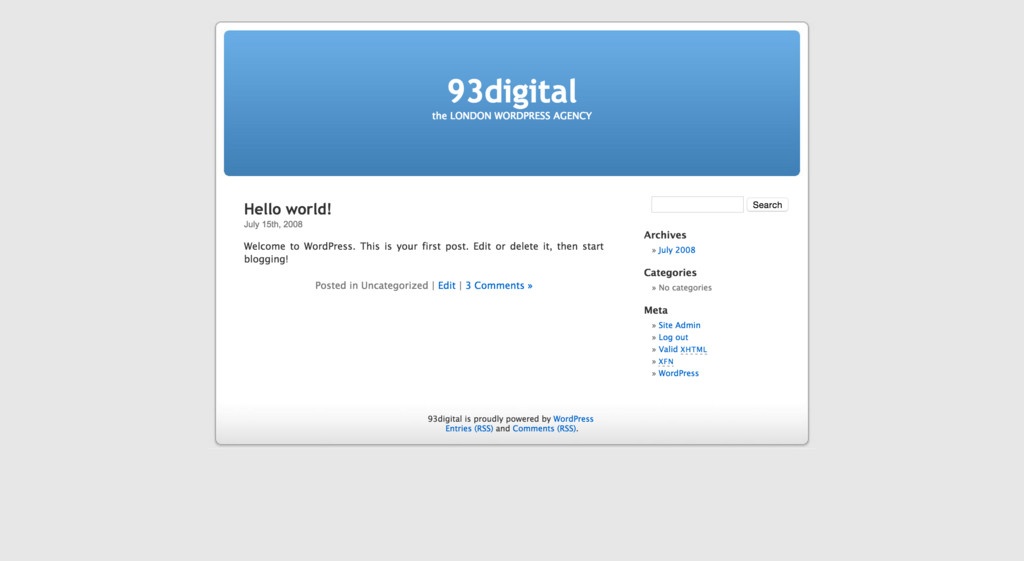This screenshot has height=561, width=1024.
Task: Subscribe via Entries (RSS) link
Action: 469,428
